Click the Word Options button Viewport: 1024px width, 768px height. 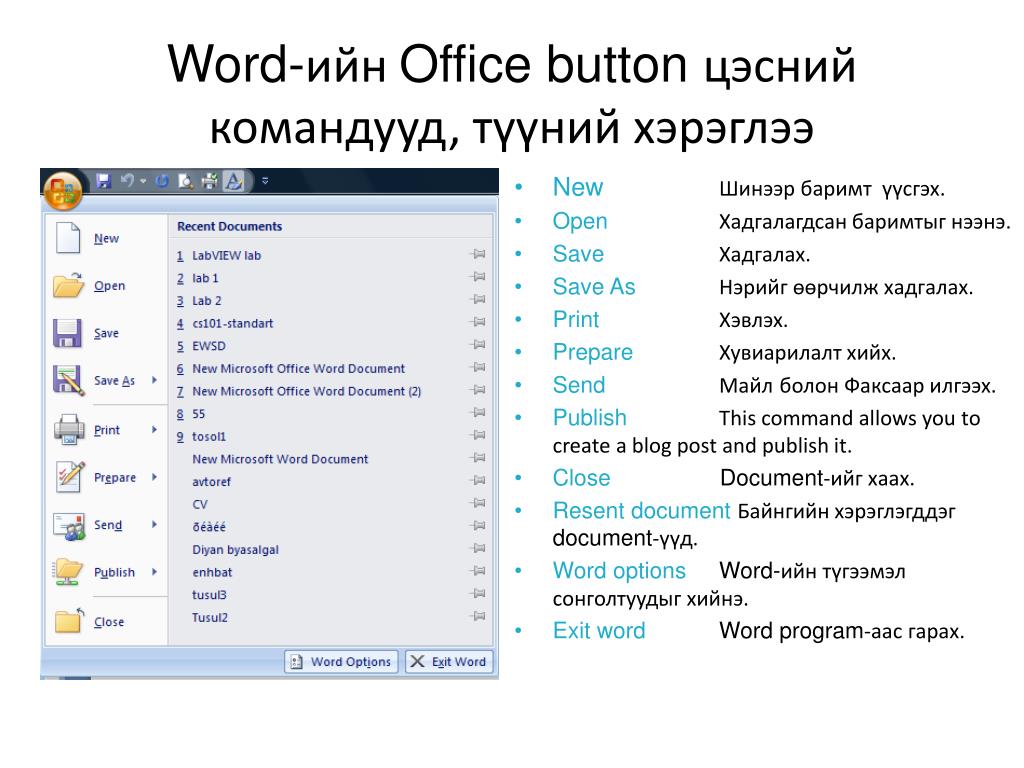[341, 662]
